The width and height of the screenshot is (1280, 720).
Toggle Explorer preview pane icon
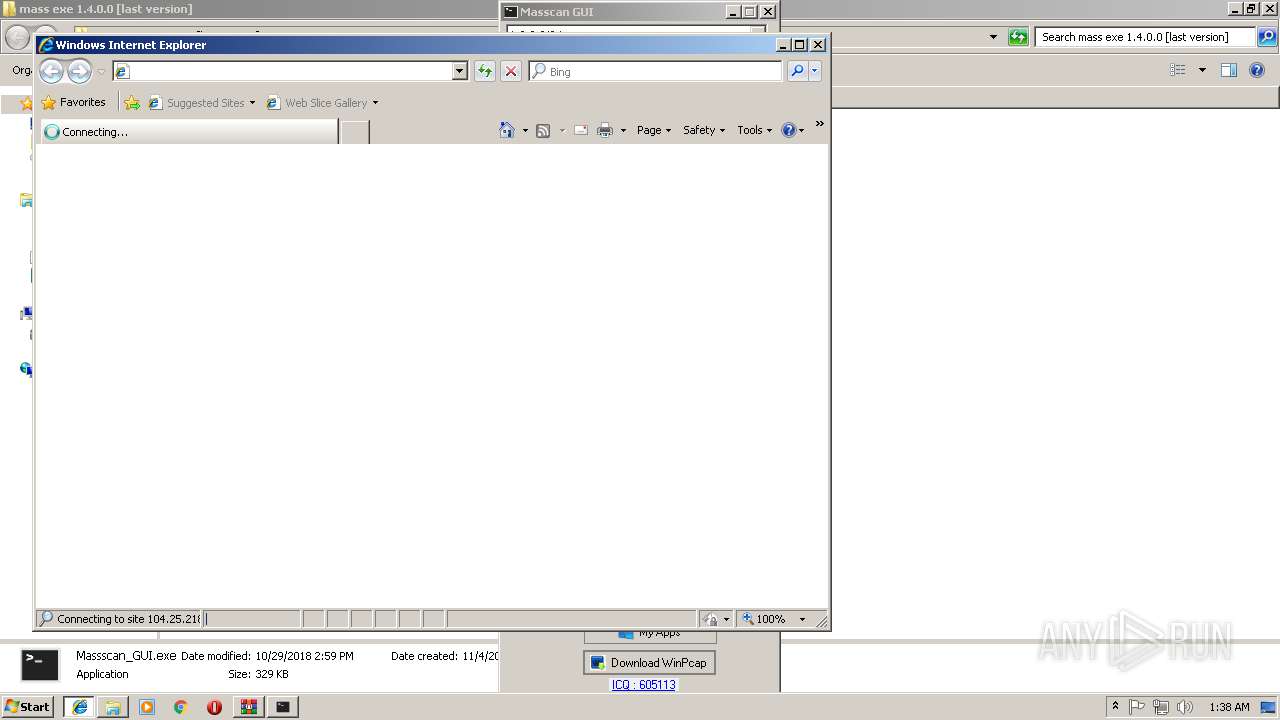(1229, 70)
